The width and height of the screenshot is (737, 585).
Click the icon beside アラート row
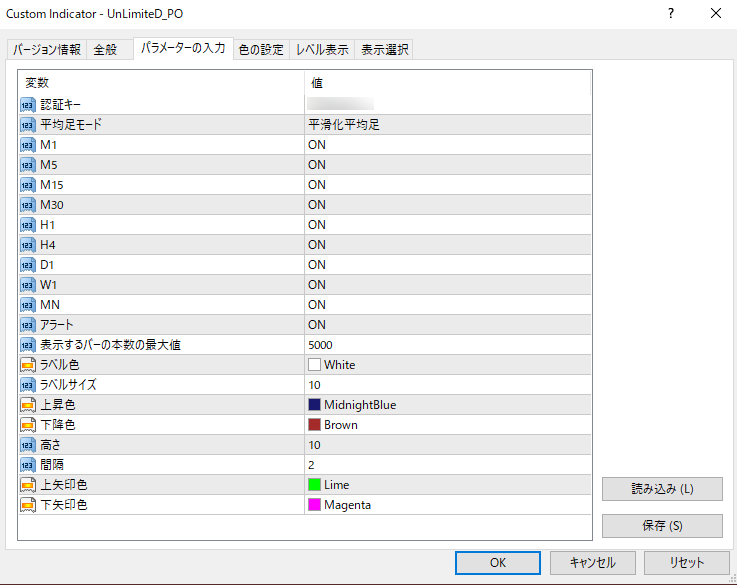pos(28,325)
